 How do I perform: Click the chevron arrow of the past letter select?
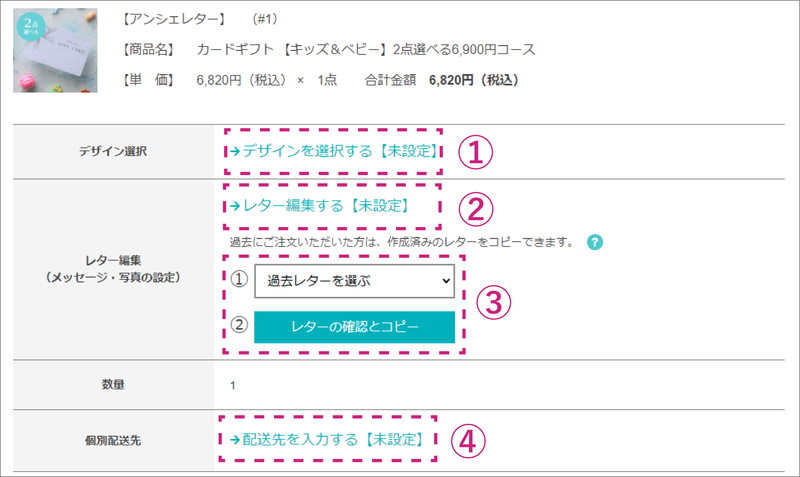pos(446,281)
